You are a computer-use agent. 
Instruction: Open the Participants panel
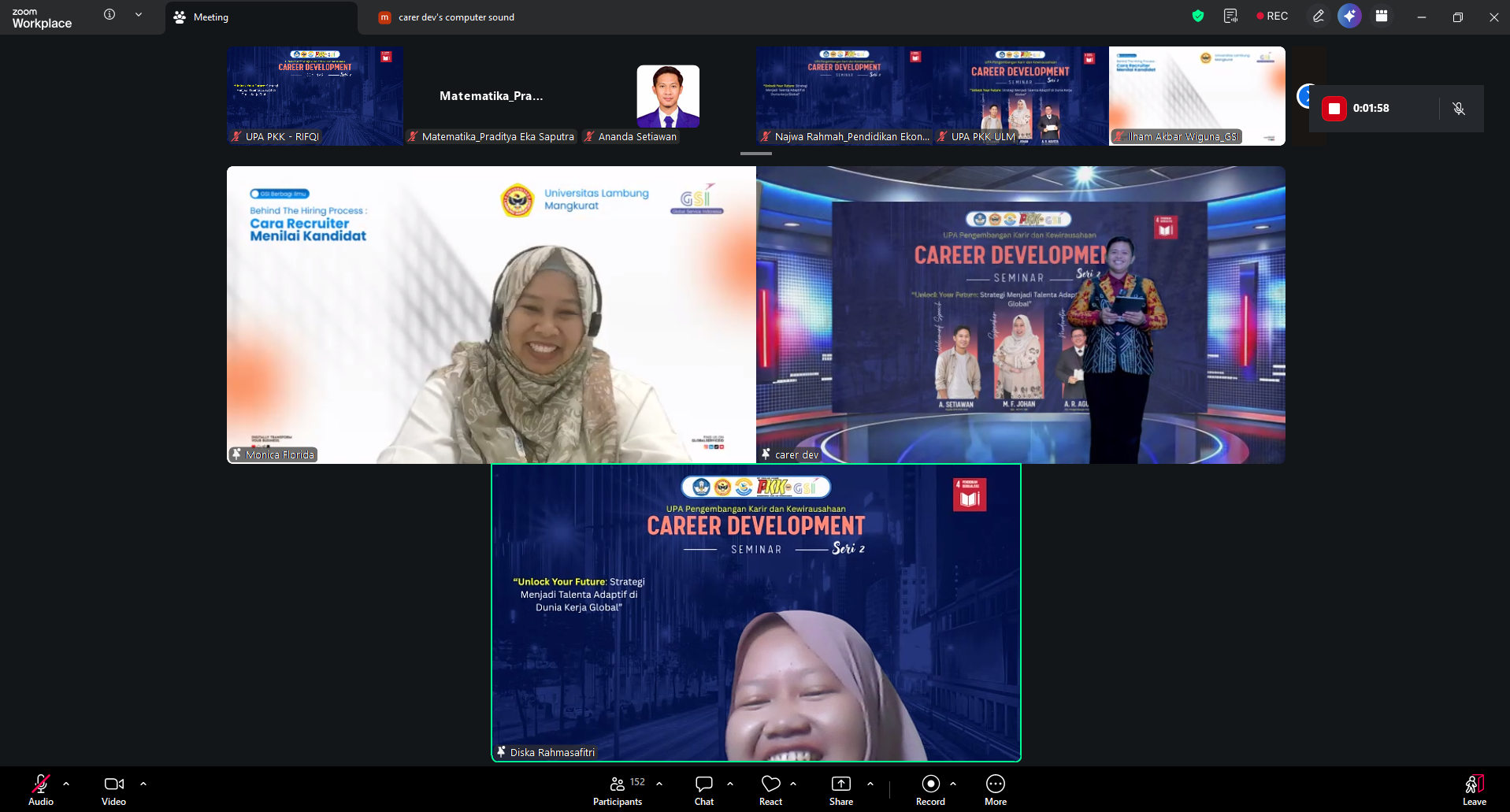618,790
